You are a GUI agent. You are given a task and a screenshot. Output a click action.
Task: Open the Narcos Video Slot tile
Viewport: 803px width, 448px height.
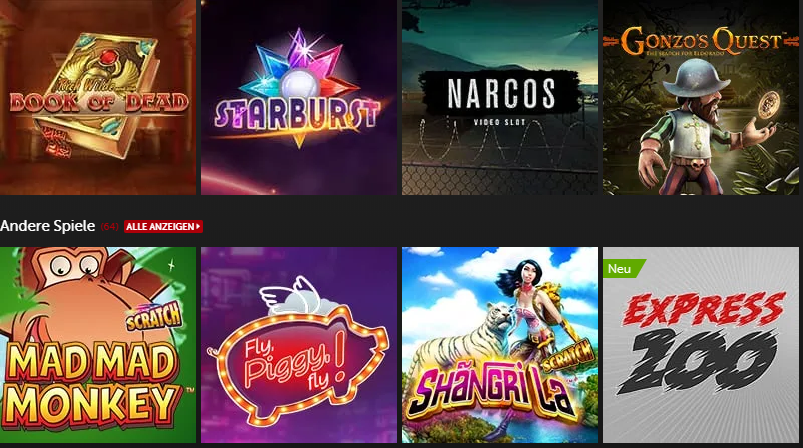pos(500,97)
